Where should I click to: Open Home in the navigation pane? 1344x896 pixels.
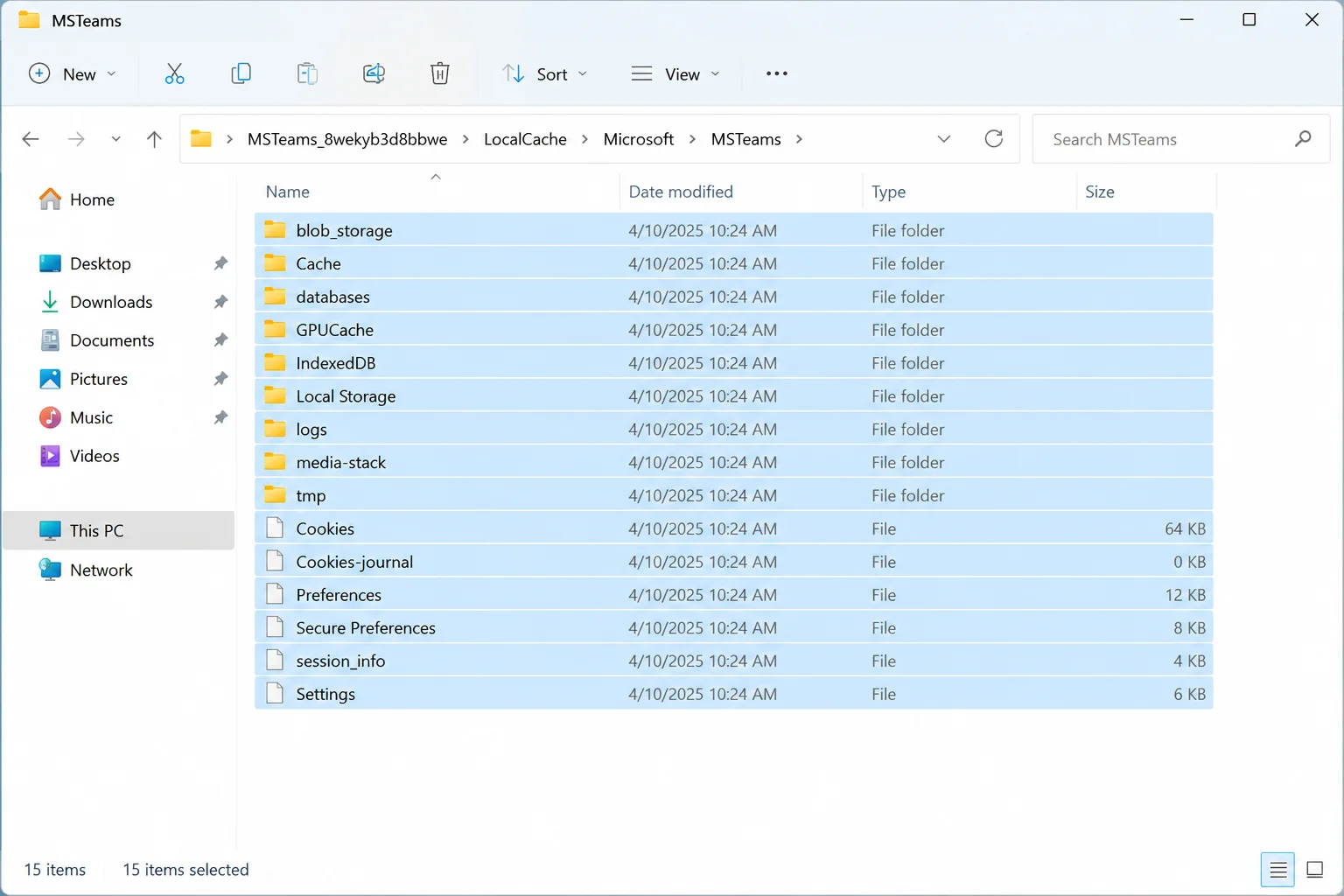tap(77, 199)
